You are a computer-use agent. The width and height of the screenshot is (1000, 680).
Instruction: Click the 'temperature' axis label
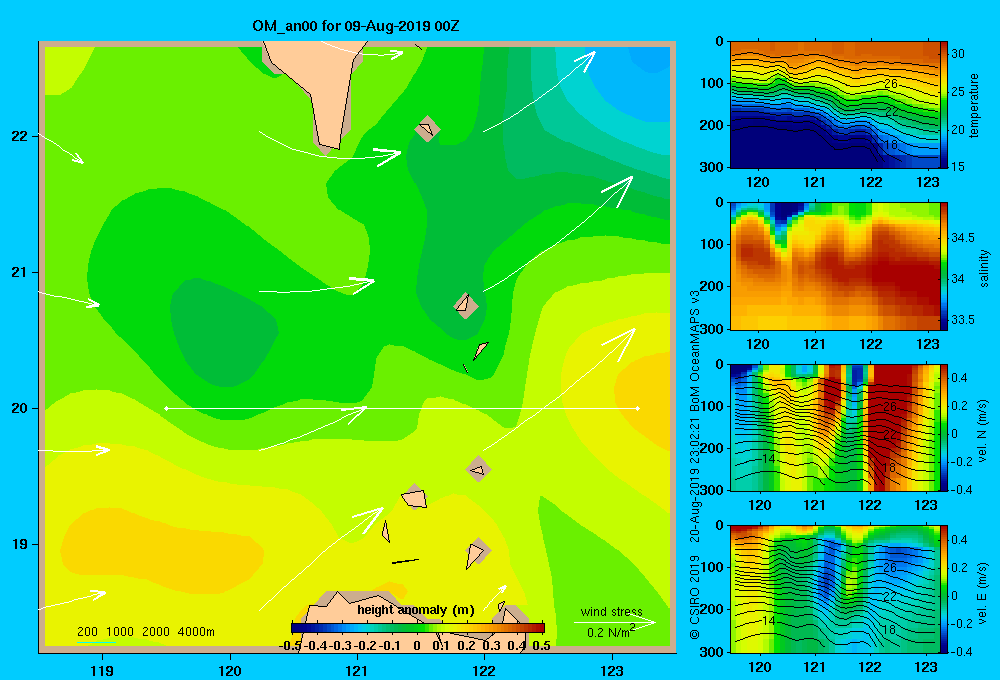point(974,106)
